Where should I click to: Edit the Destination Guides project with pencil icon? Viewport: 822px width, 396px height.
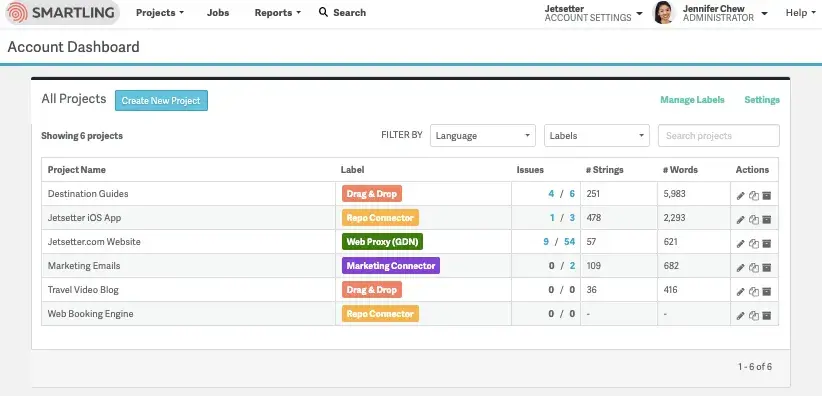[x=740, y=196]
